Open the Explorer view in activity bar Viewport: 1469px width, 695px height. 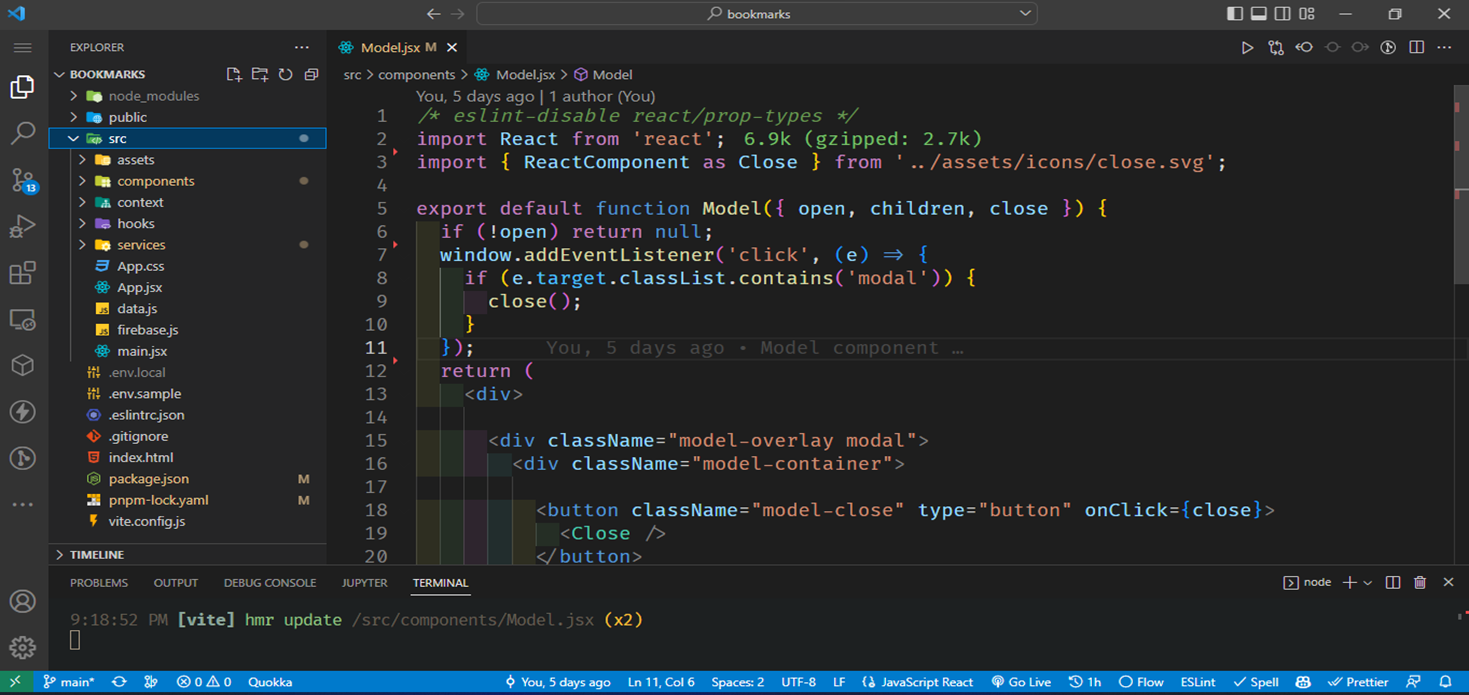(x=22, y=87)
